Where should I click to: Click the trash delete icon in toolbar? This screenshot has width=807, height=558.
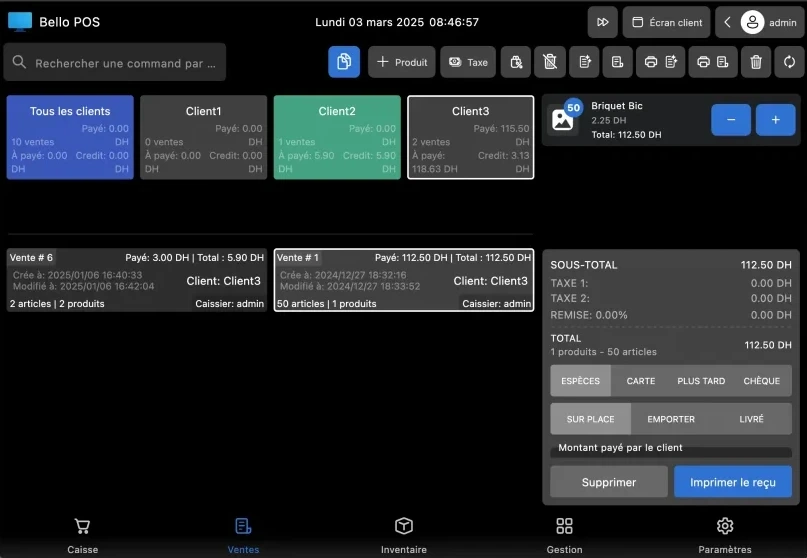[x=756, y=62]
